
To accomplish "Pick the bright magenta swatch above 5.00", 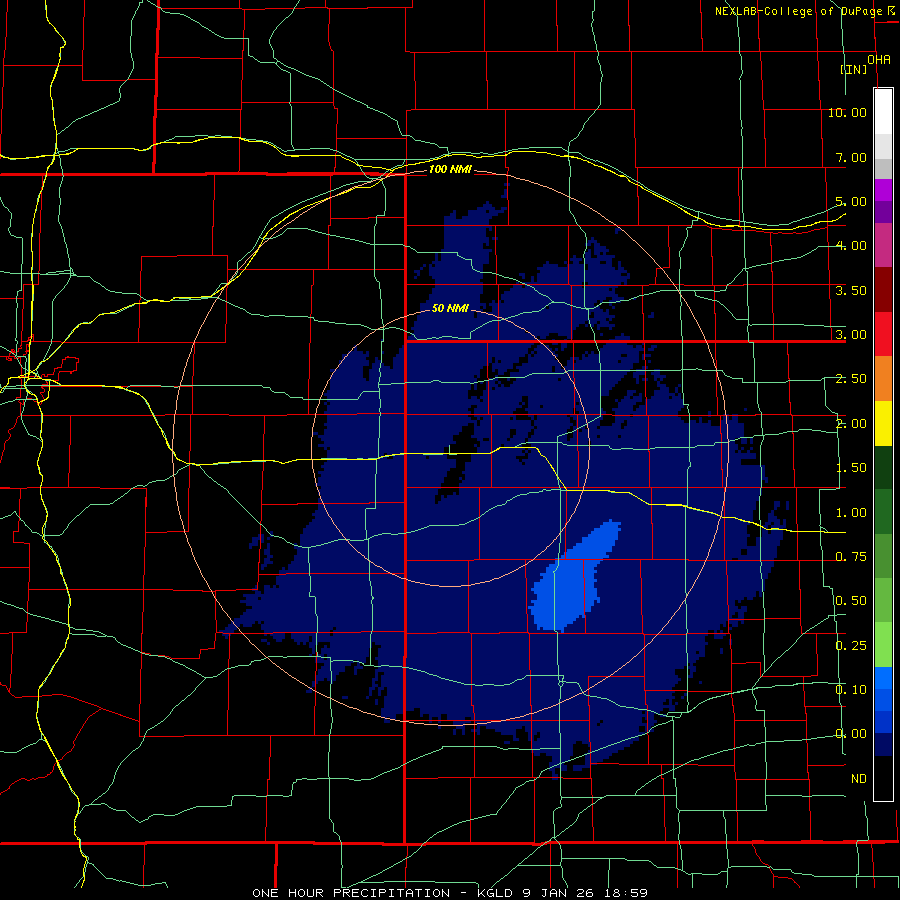I will click(x=883, y=190).
